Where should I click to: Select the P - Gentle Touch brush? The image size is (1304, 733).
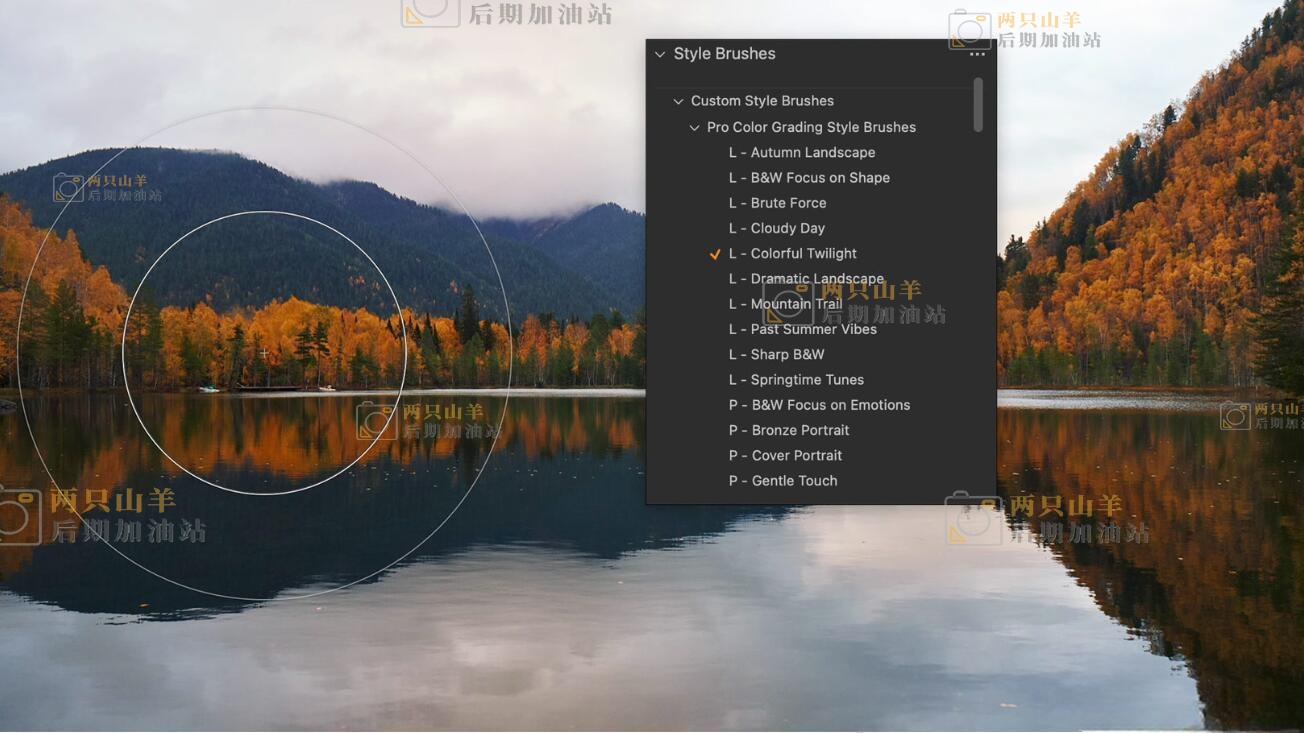click(783, 481)
